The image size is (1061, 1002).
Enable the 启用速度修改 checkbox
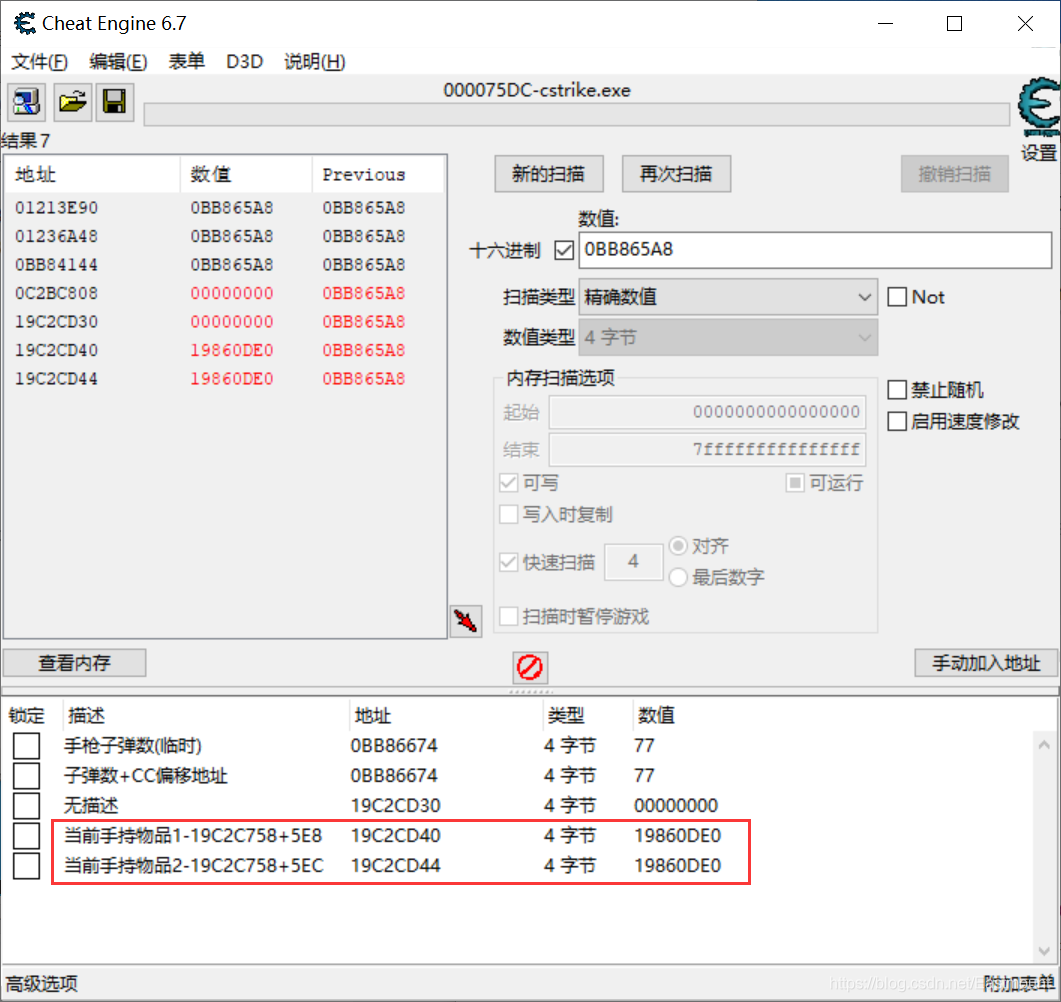click(x=897, y=422)
